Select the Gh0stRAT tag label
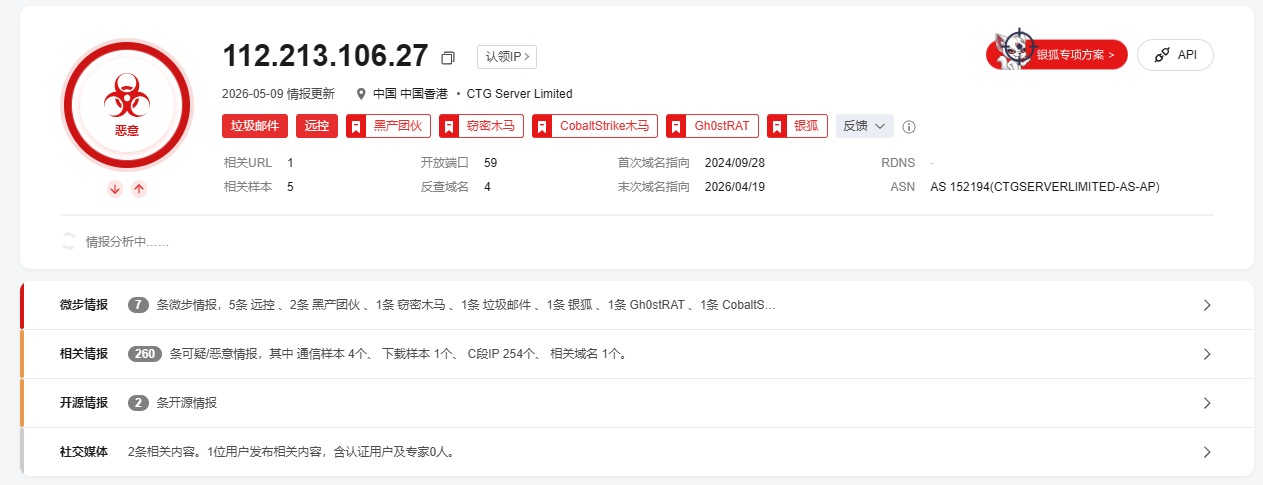This screenshot has width=1263, height=485. pyautogui.click(x=722, y=126)
